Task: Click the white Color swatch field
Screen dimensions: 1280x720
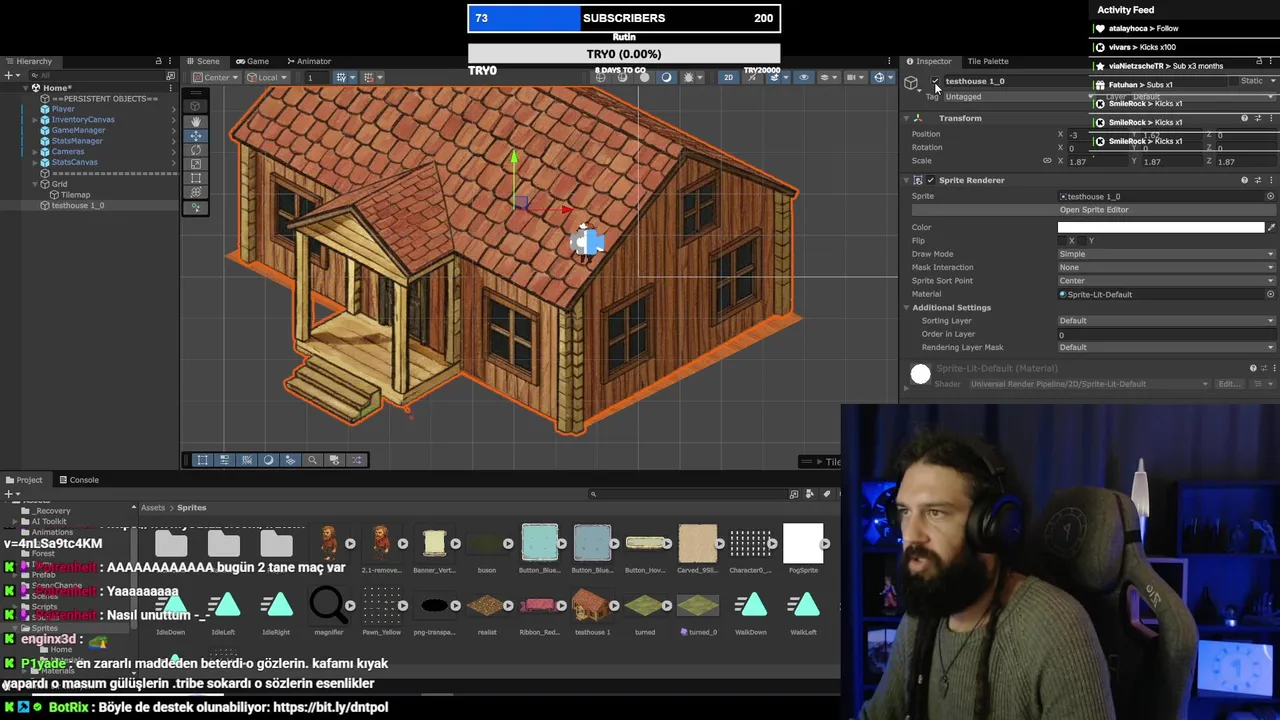Action: click(x=1161, y=227)
